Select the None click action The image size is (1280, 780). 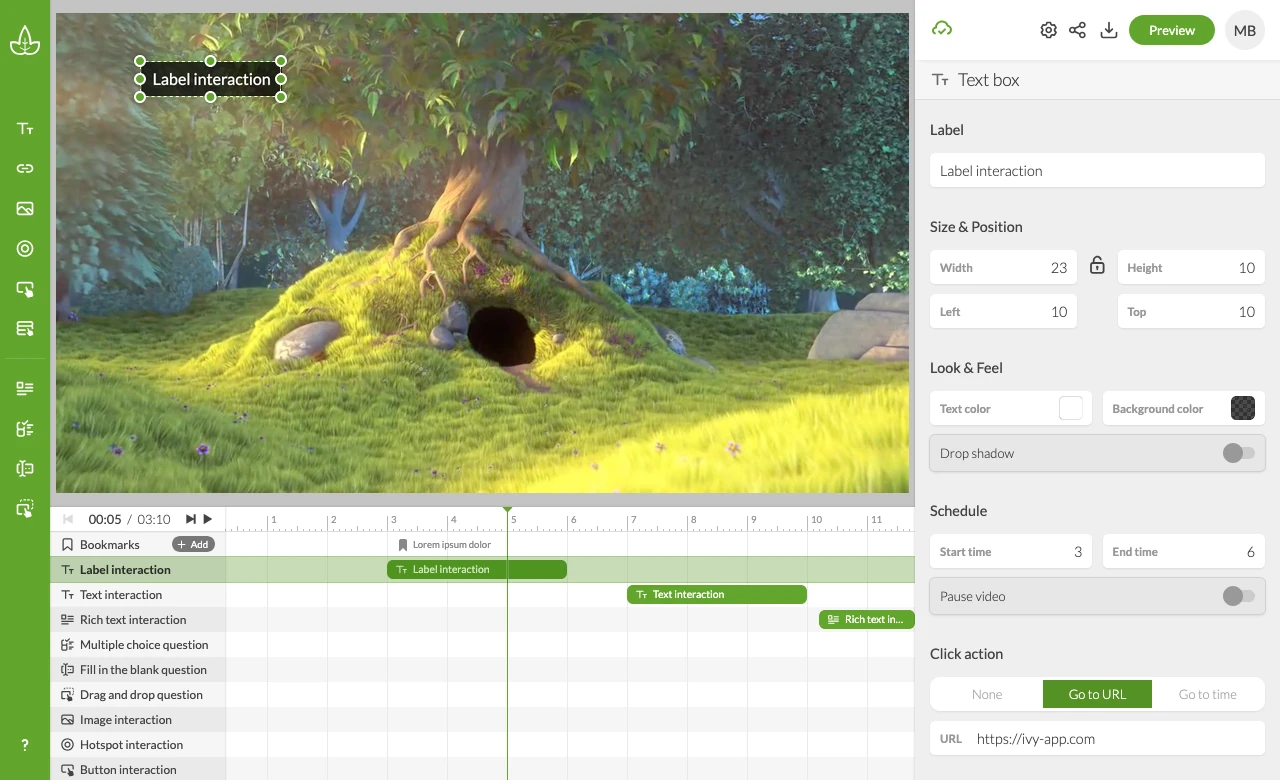[x=986, y=694]
